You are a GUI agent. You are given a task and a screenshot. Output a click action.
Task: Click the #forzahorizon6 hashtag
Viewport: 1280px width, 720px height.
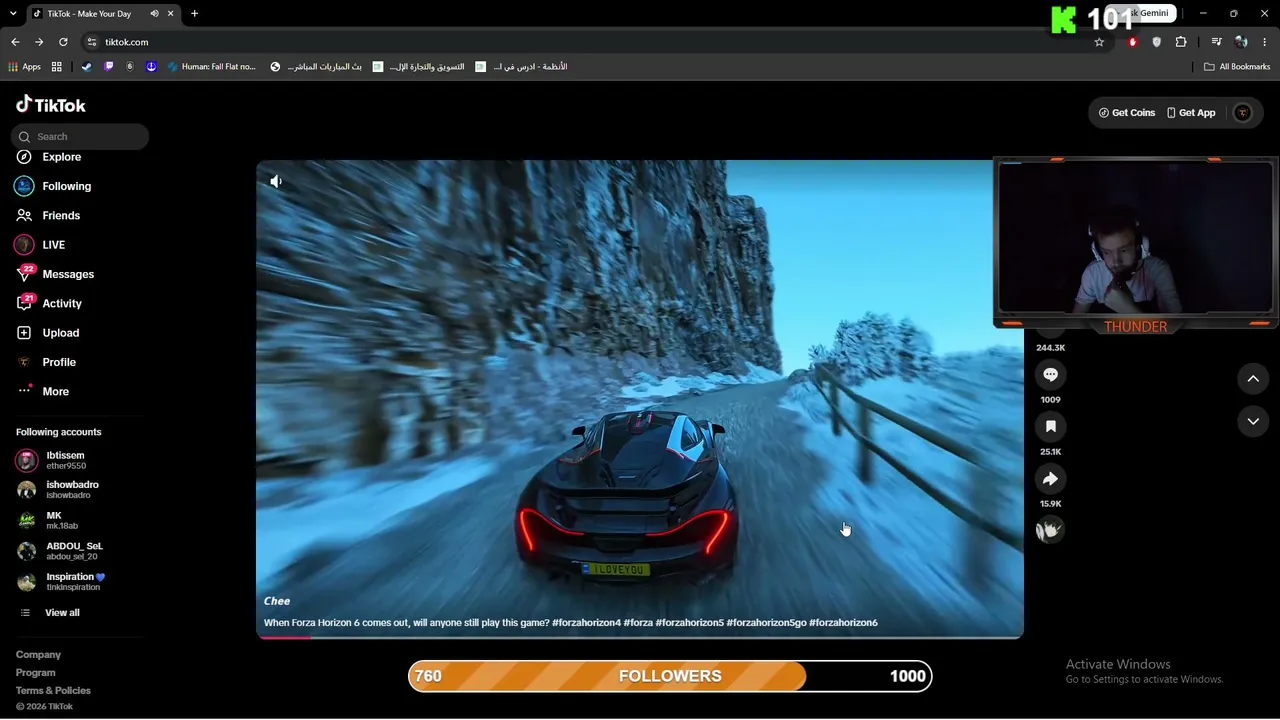pyautogui.click(x=843, y=623)
